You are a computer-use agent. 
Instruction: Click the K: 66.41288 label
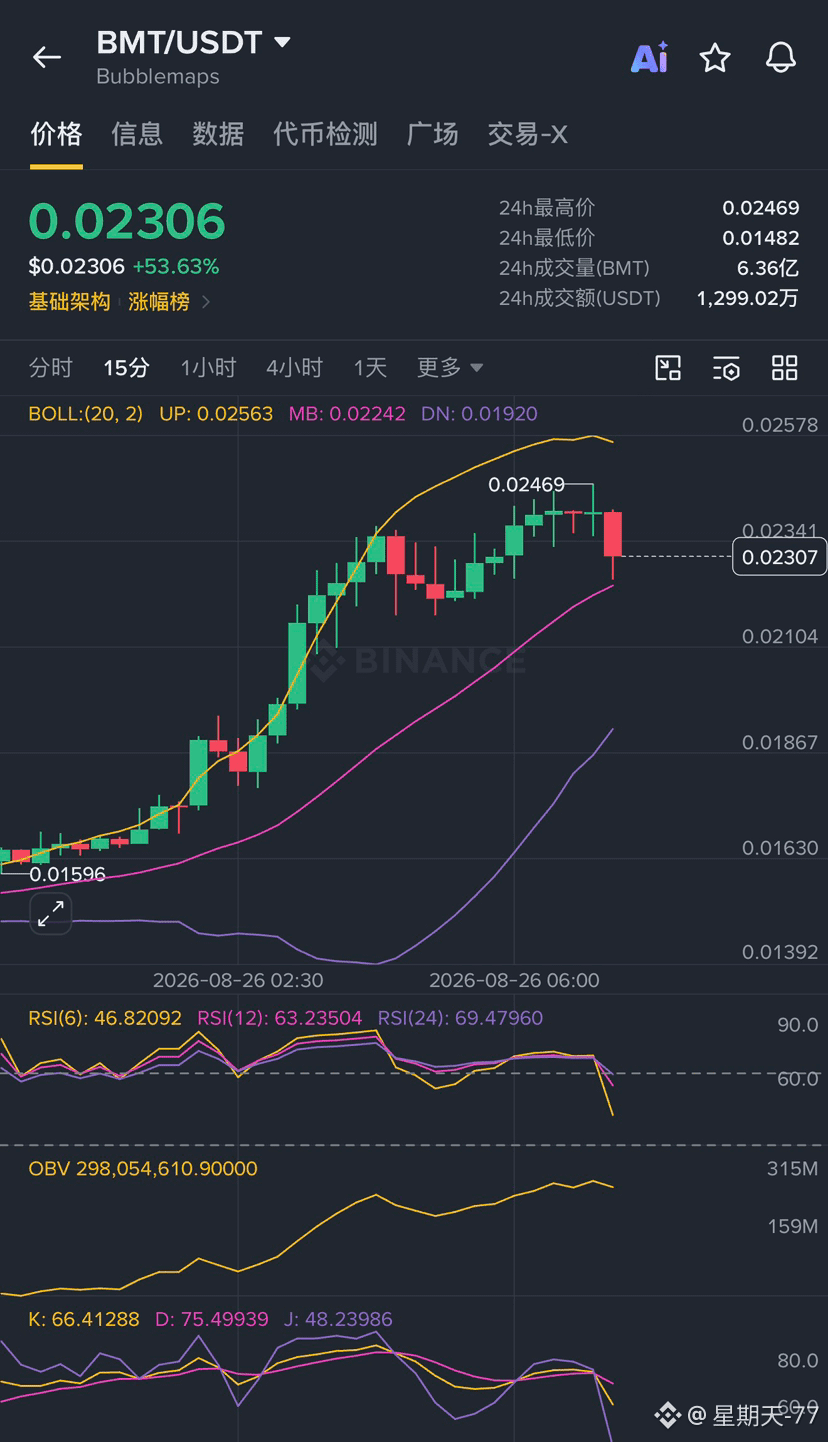coord(84,1319)
